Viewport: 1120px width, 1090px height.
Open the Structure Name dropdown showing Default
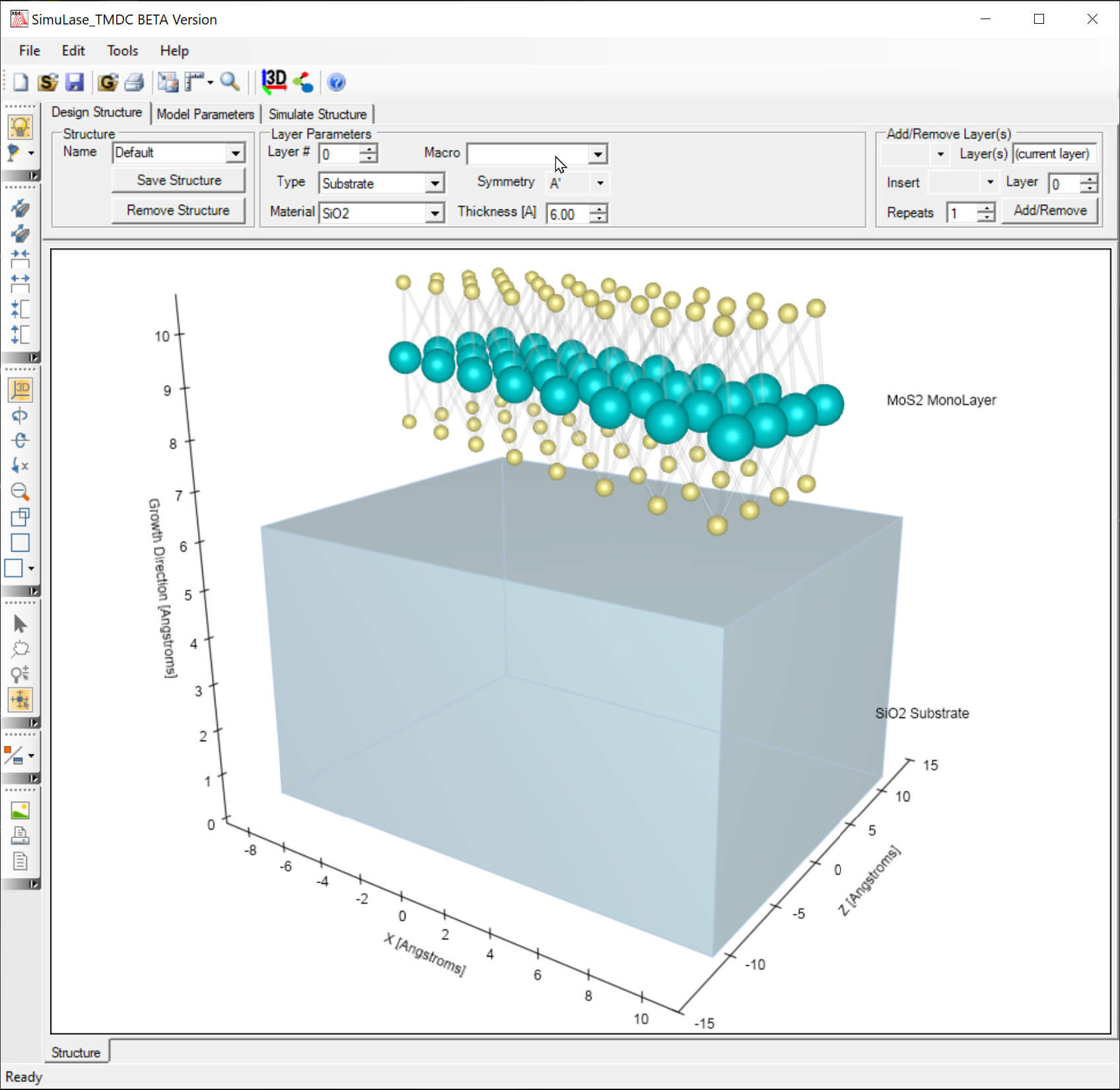pyautogui.click(x=235, y=153)
